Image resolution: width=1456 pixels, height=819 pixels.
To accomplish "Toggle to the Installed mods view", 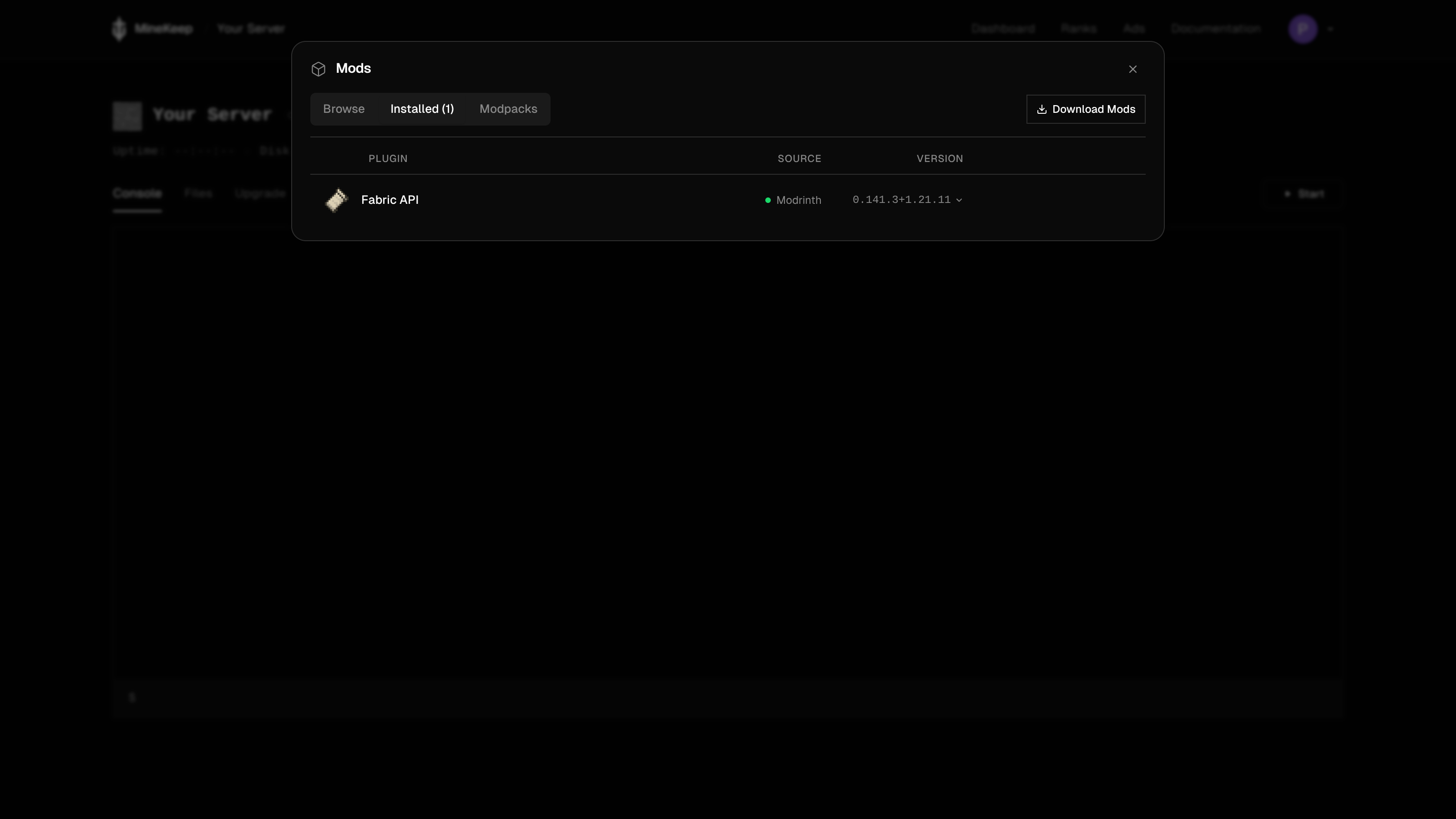I will pos(422,109).
